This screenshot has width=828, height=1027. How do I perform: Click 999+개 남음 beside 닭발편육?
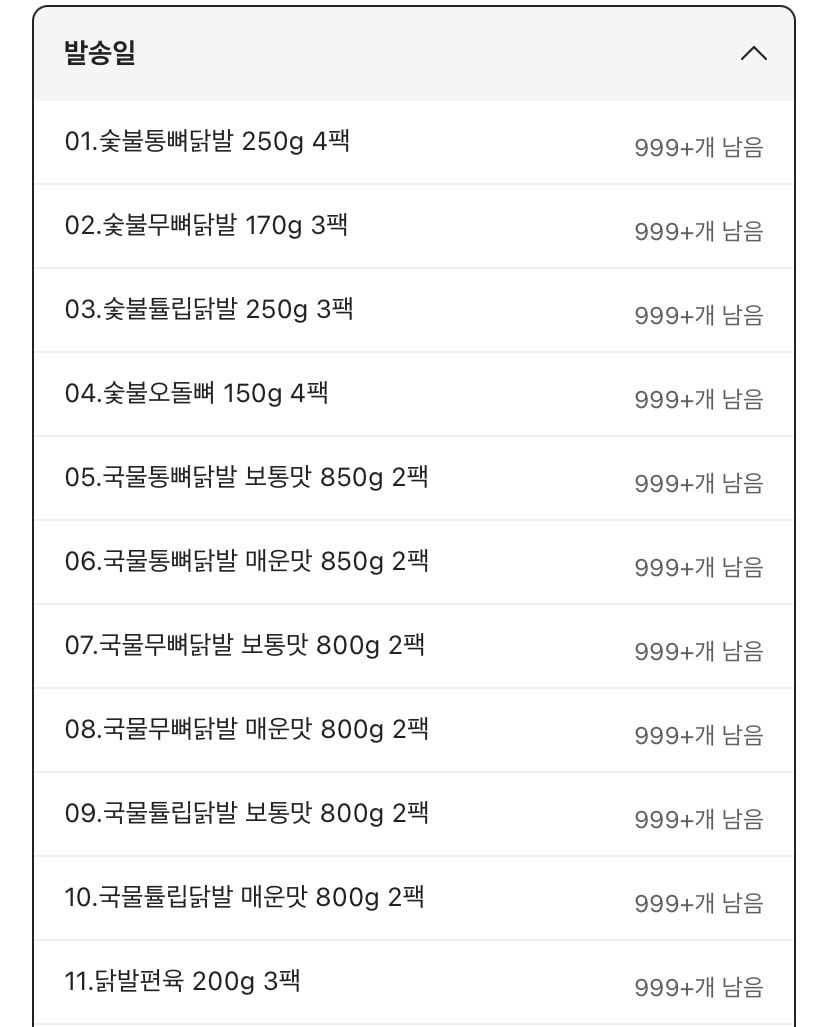click(698, 988)
